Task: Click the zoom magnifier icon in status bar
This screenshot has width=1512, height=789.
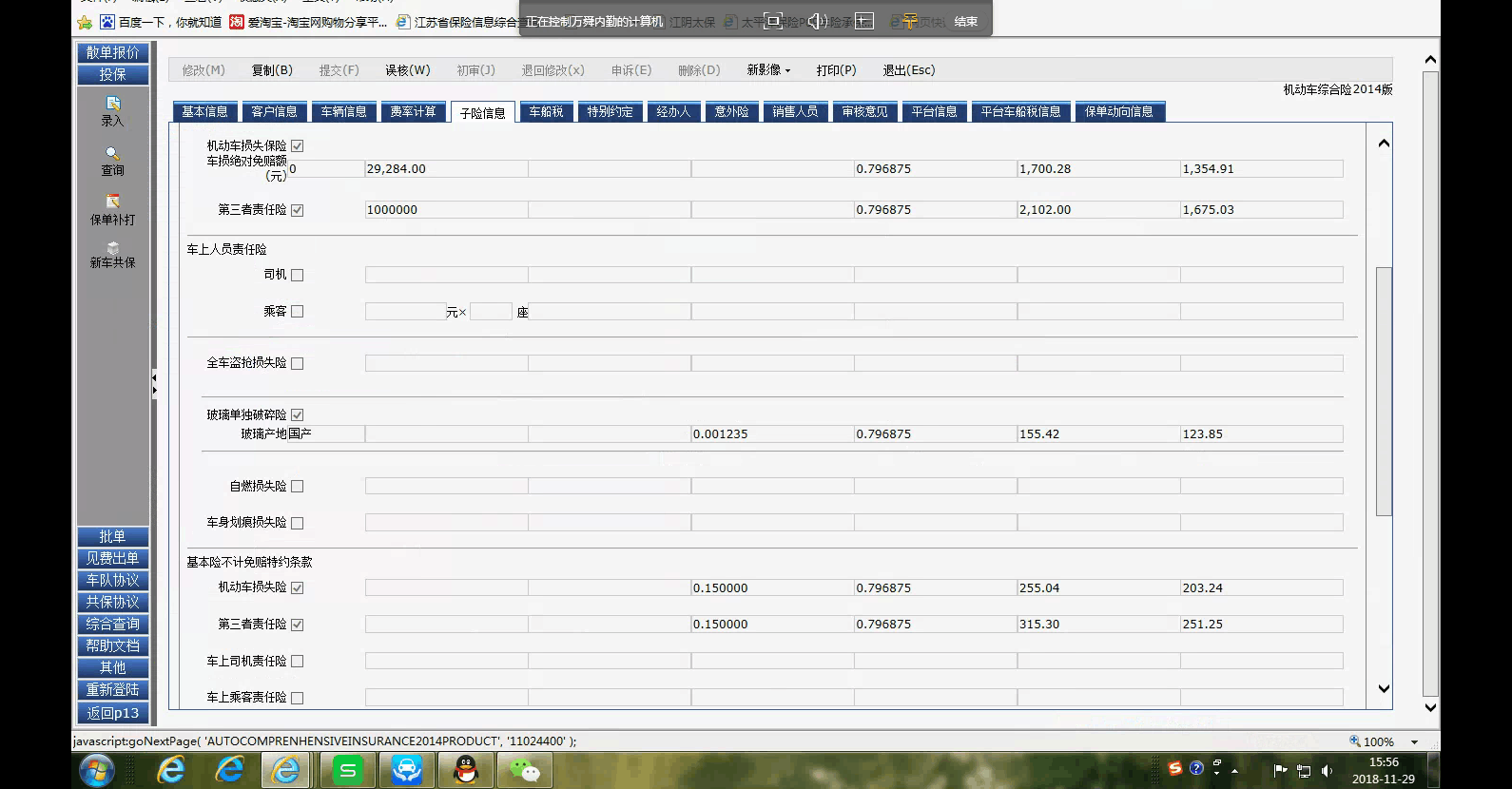Action: coord(1354,741)
